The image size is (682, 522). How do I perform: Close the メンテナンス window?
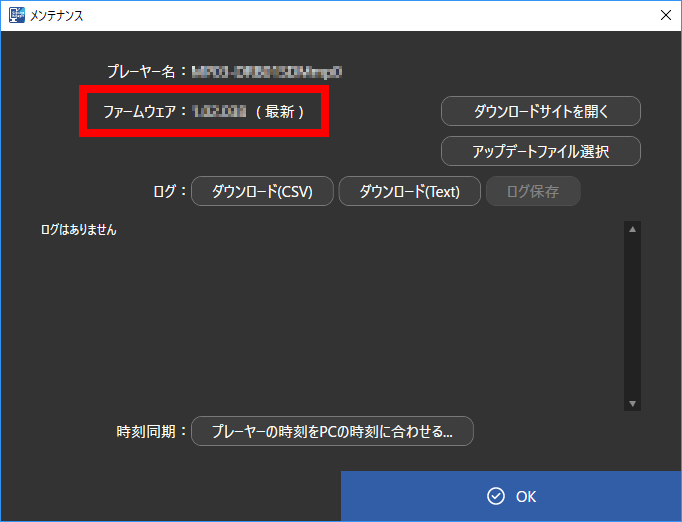(664, 15)
